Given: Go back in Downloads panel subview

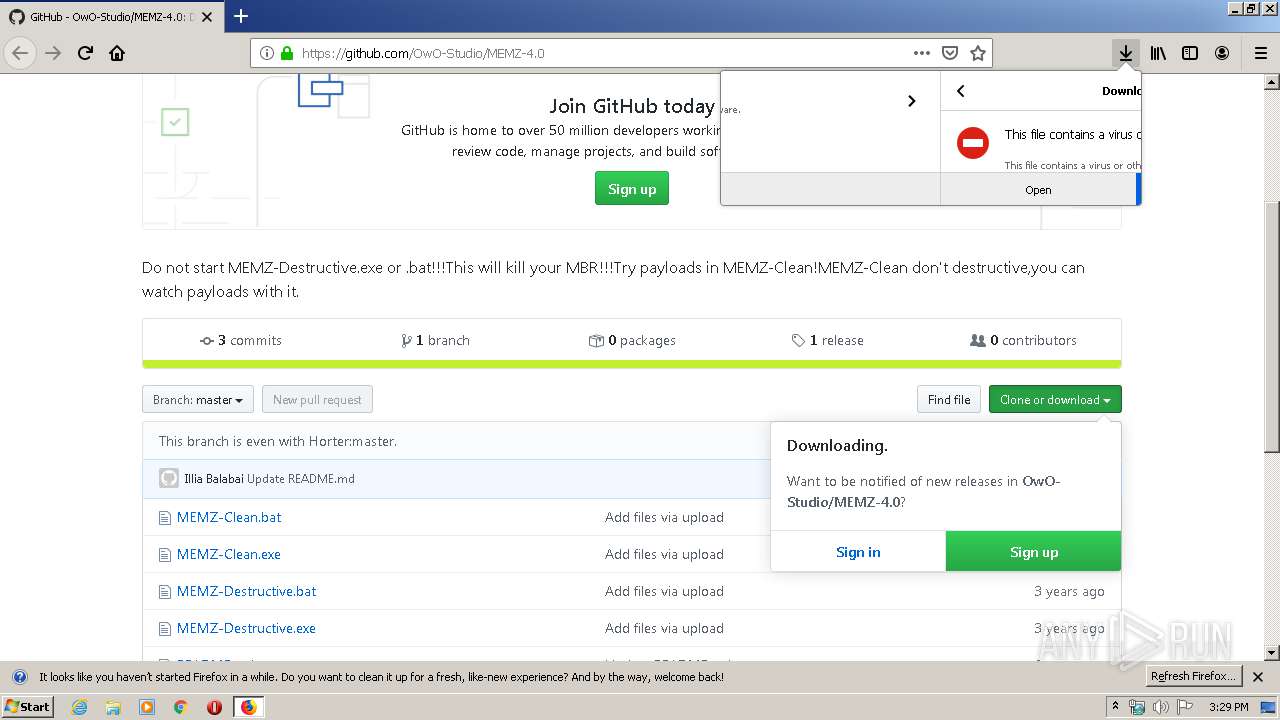Looking at the screenshot, I should pyautogui.click(x=961, y=91).
